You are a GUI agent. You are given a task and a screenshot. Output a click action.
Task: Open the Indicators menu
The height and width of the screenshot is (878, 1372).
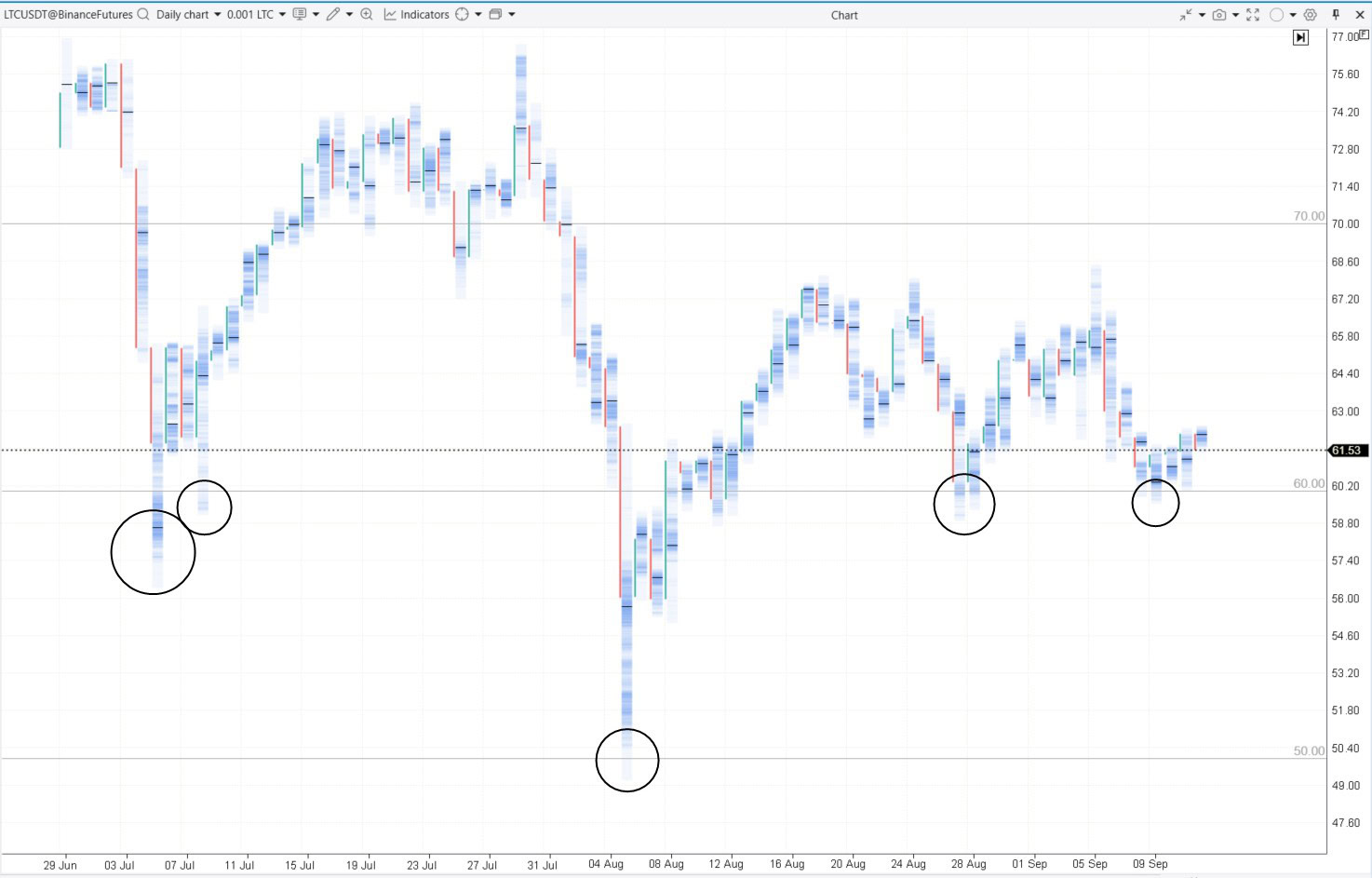coord(416,15)
